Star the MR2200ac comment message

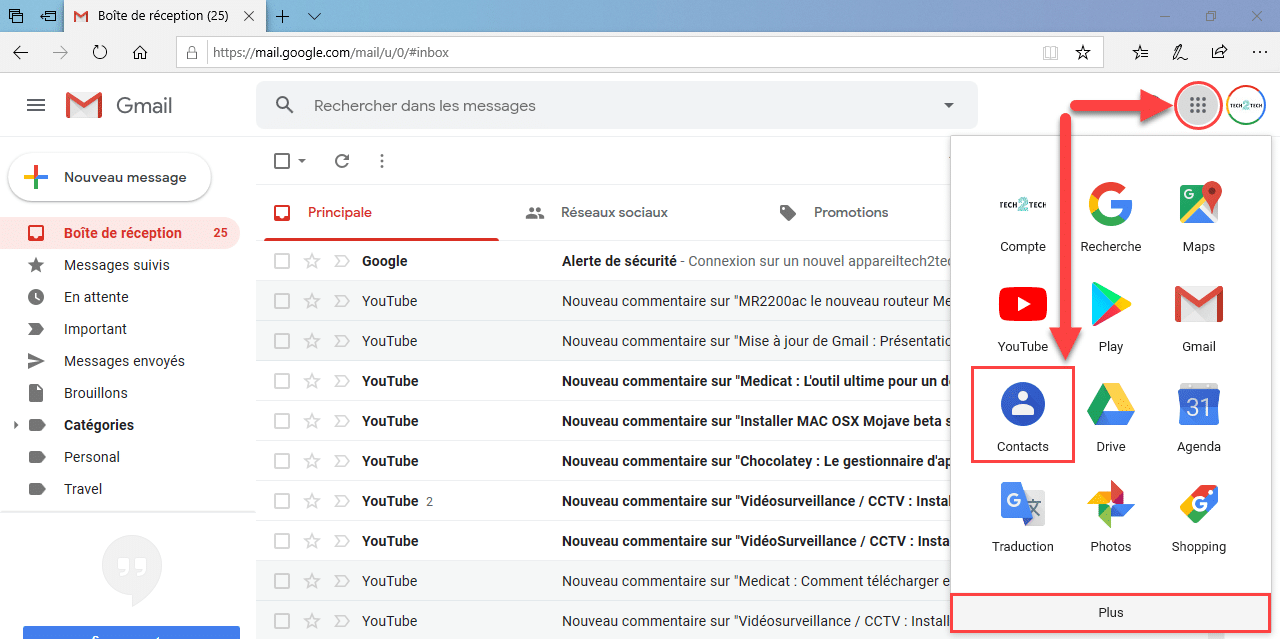[312, 301]
